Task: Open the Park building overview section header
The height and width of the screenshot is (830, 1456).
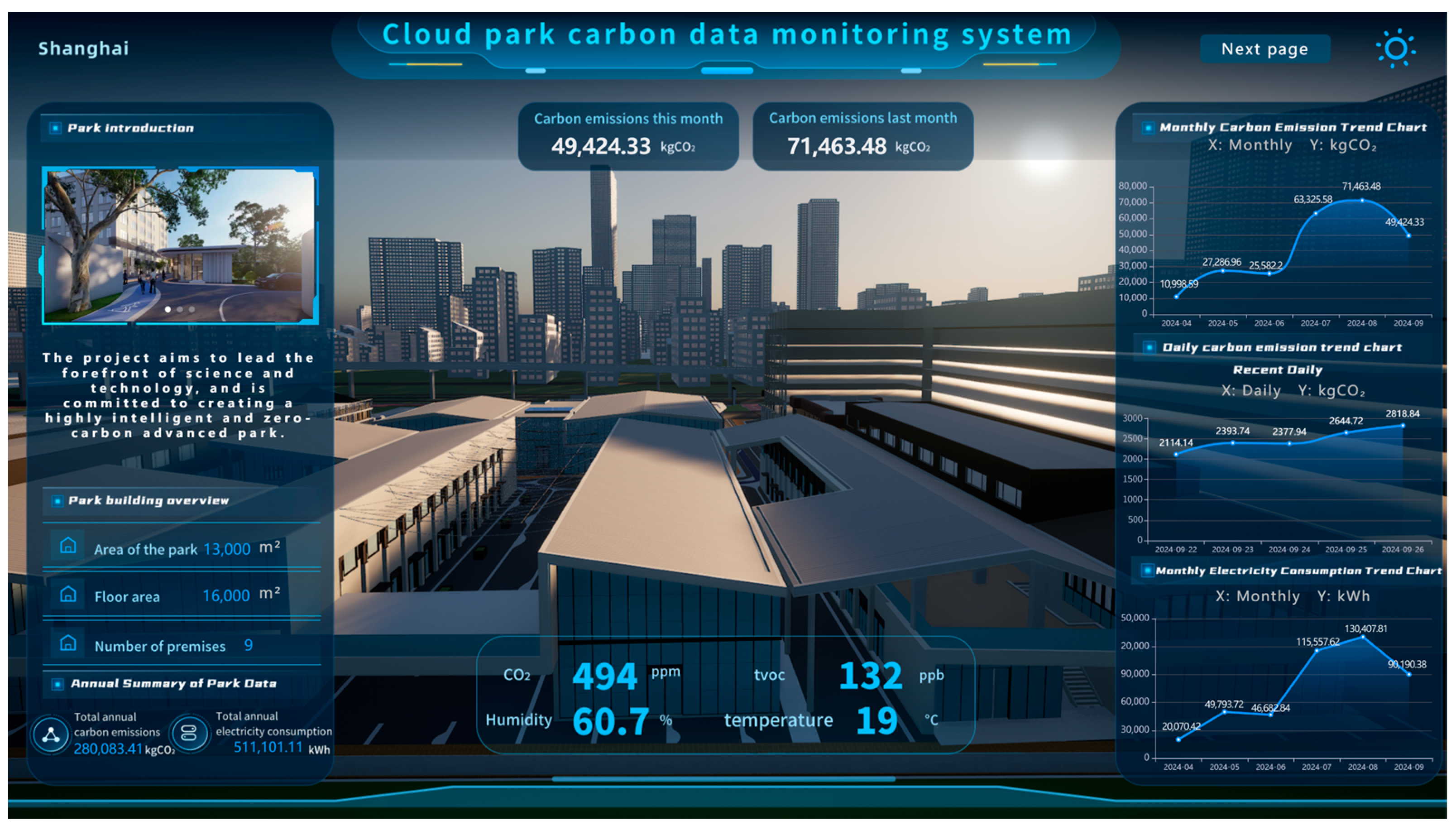Action: coord(148,500)
